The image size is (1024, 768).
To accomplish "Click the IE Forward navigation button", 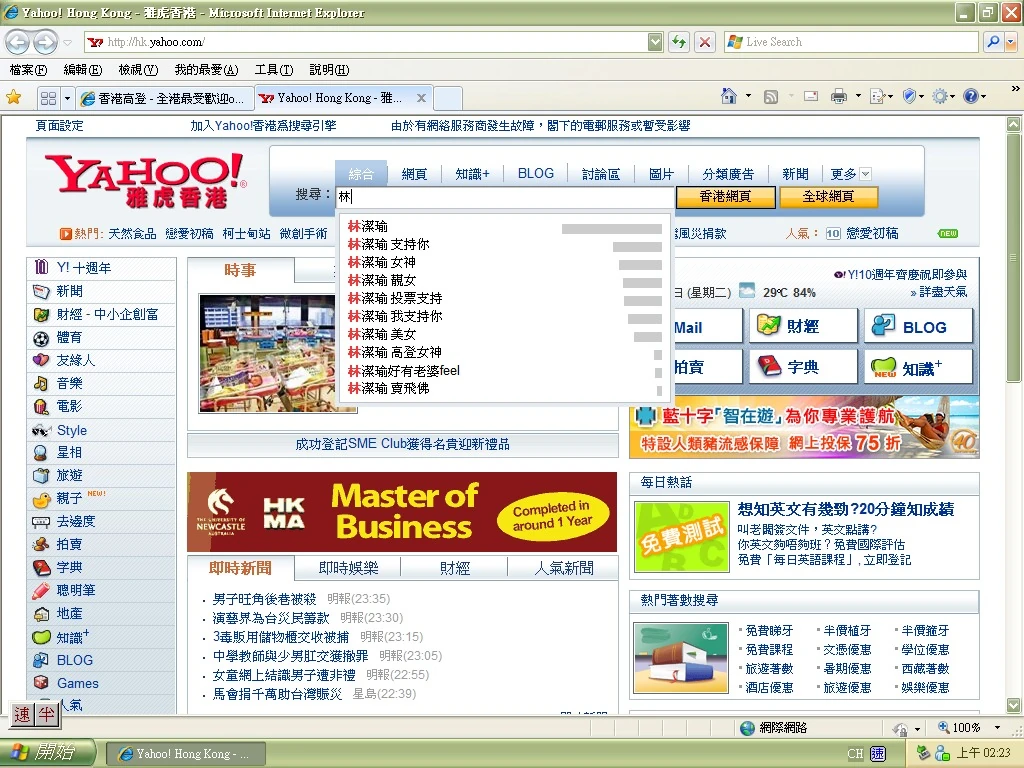I will coord(44,42).
